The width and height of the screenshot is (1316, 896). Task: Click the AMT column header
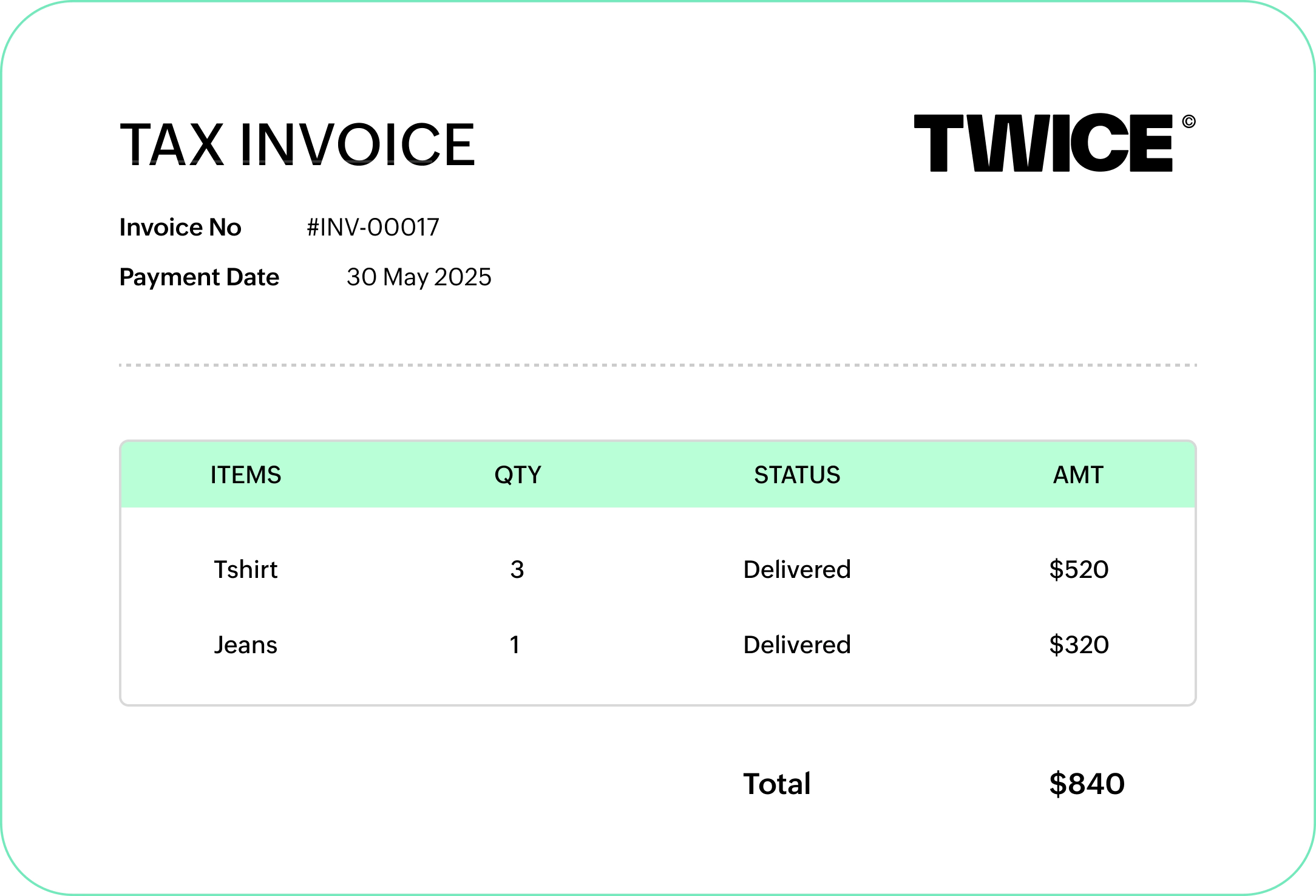coord(1078,475)
